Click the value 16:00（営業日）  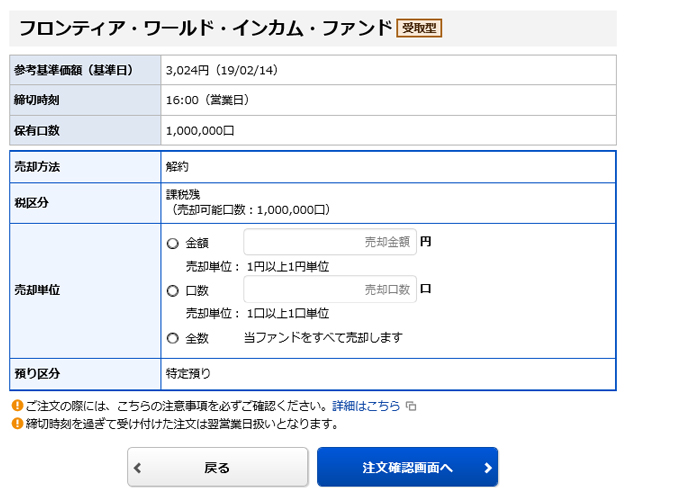tap(208, 100)
